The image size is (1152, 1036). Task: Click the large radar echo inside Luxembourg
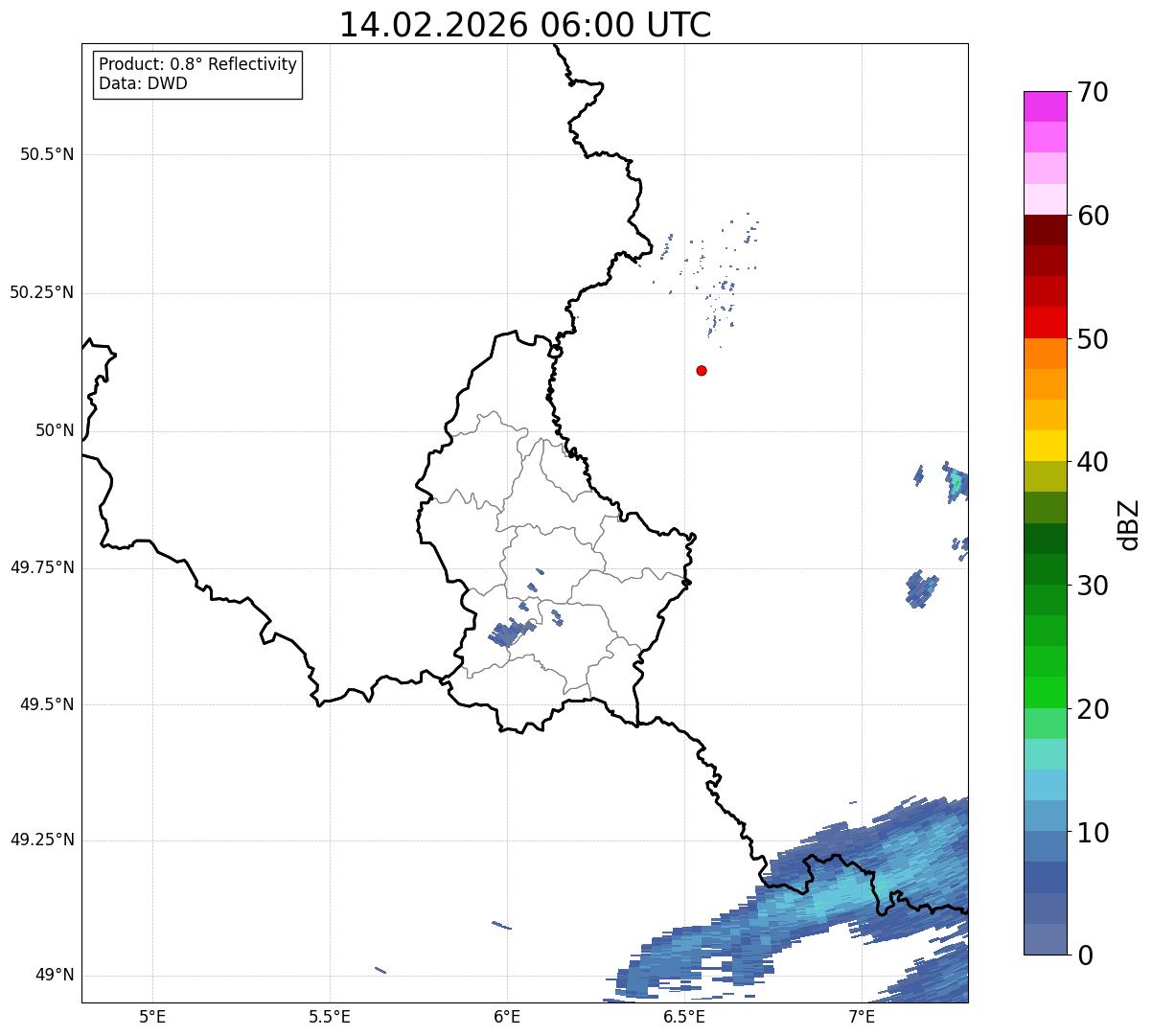point(511,633)
